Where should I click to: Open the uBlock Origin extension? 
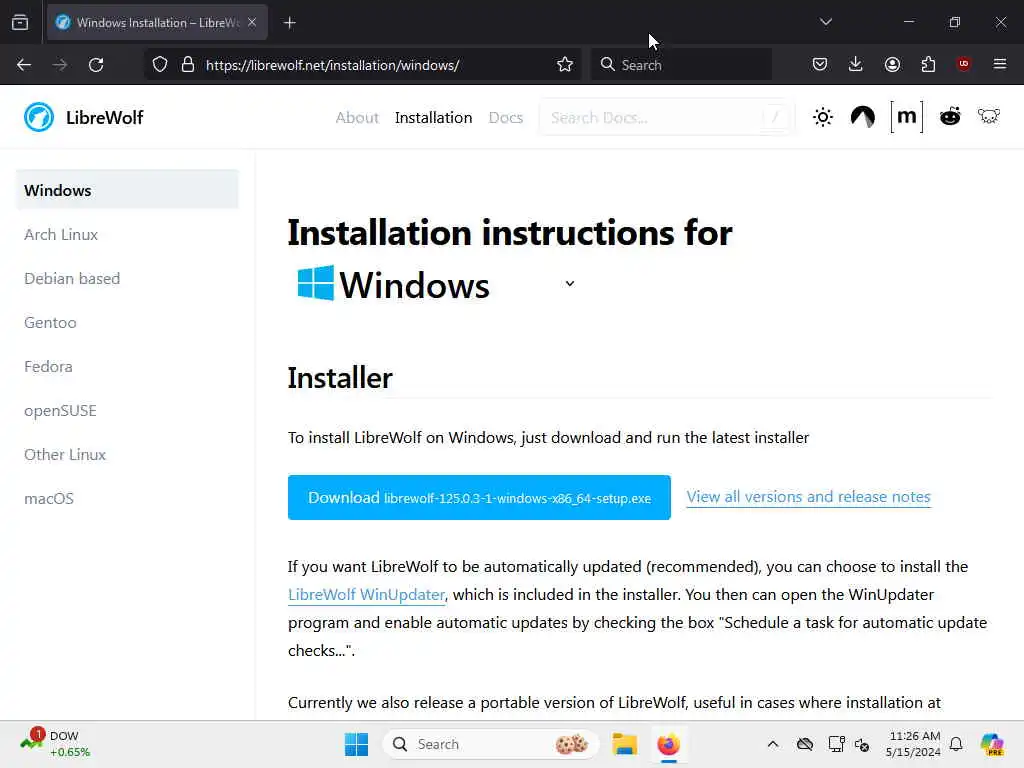click(x=963, y=64)
